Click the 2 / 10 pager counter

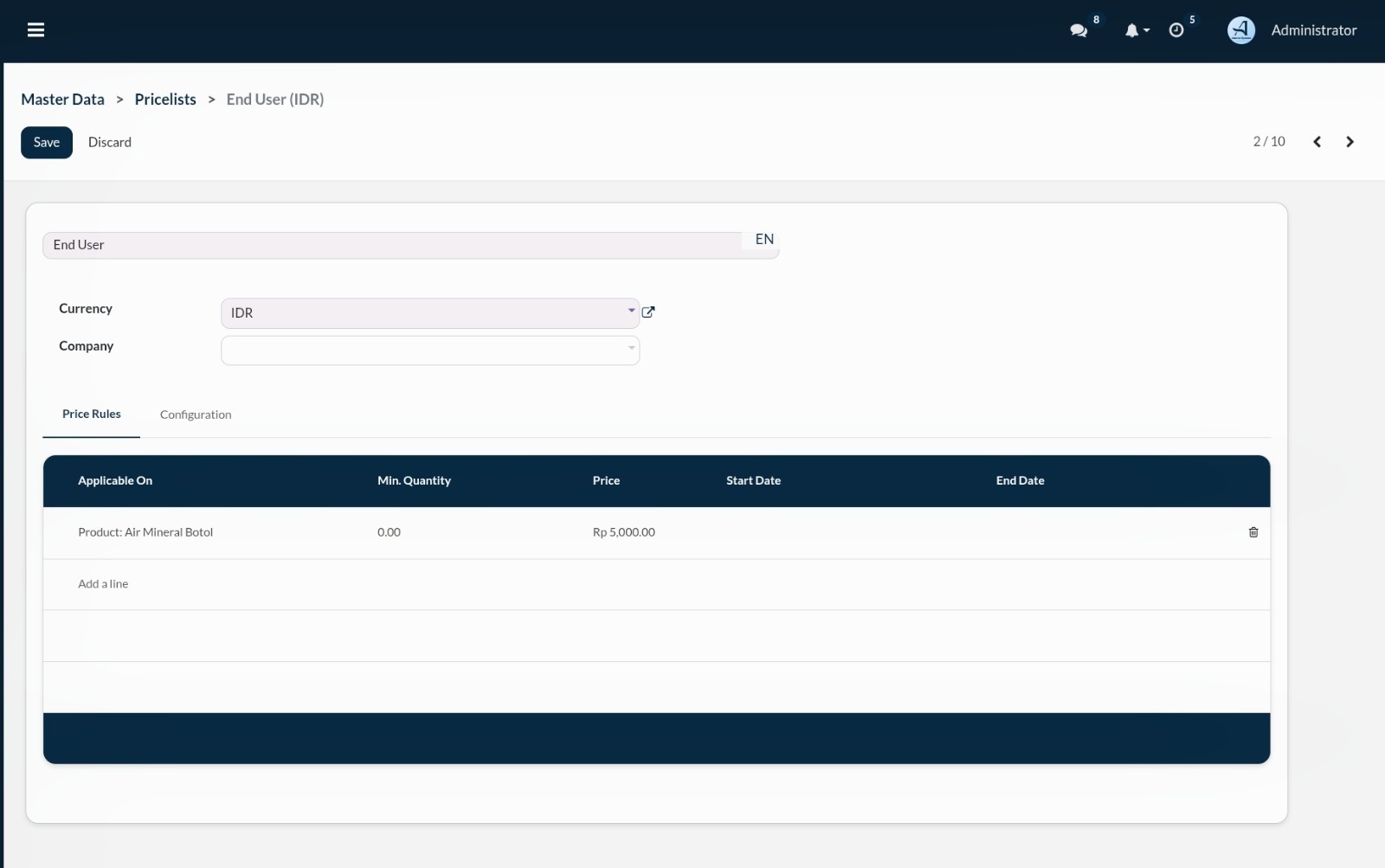[1269, 142]
